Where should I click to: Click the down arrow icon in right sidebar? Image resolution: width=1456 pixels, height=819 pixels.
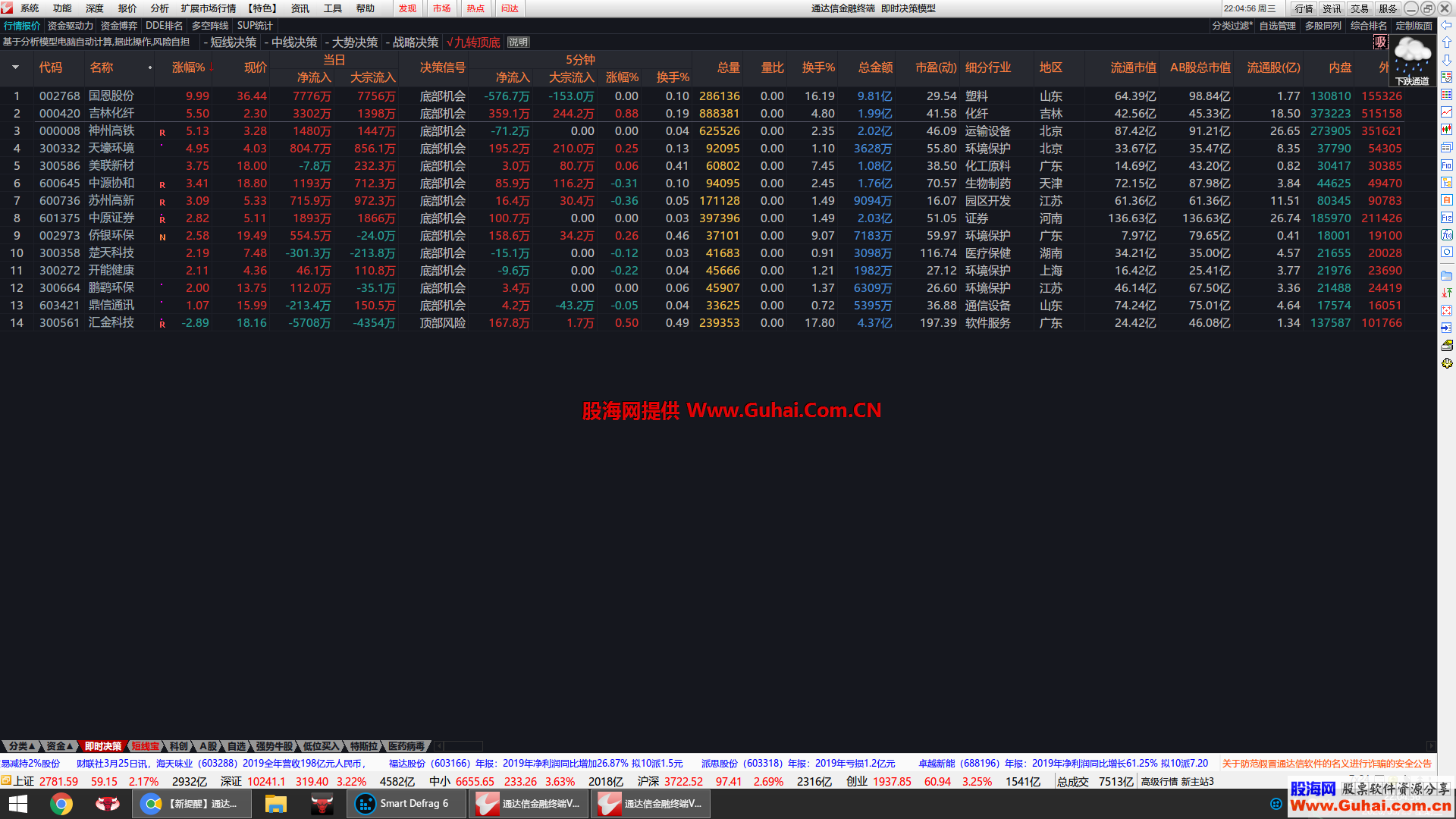(x=1447, y=60)
